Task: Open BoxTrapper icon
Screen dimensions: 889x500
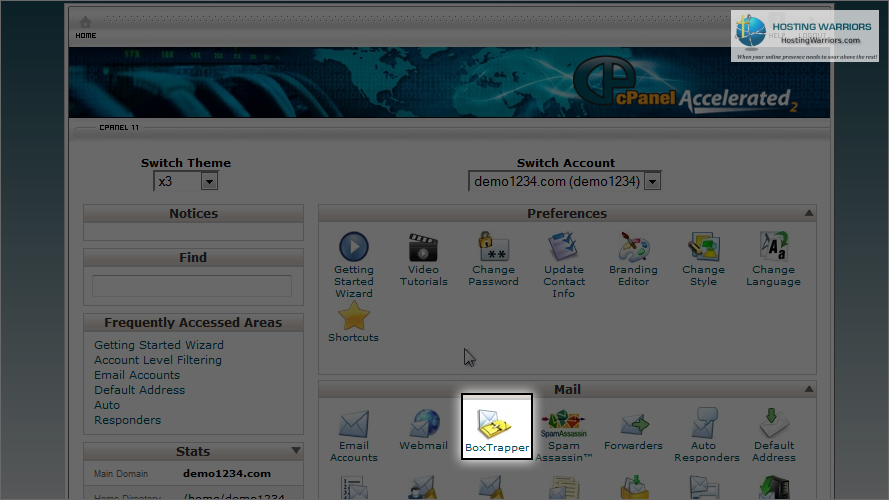Action: click(x=494, y=424)
